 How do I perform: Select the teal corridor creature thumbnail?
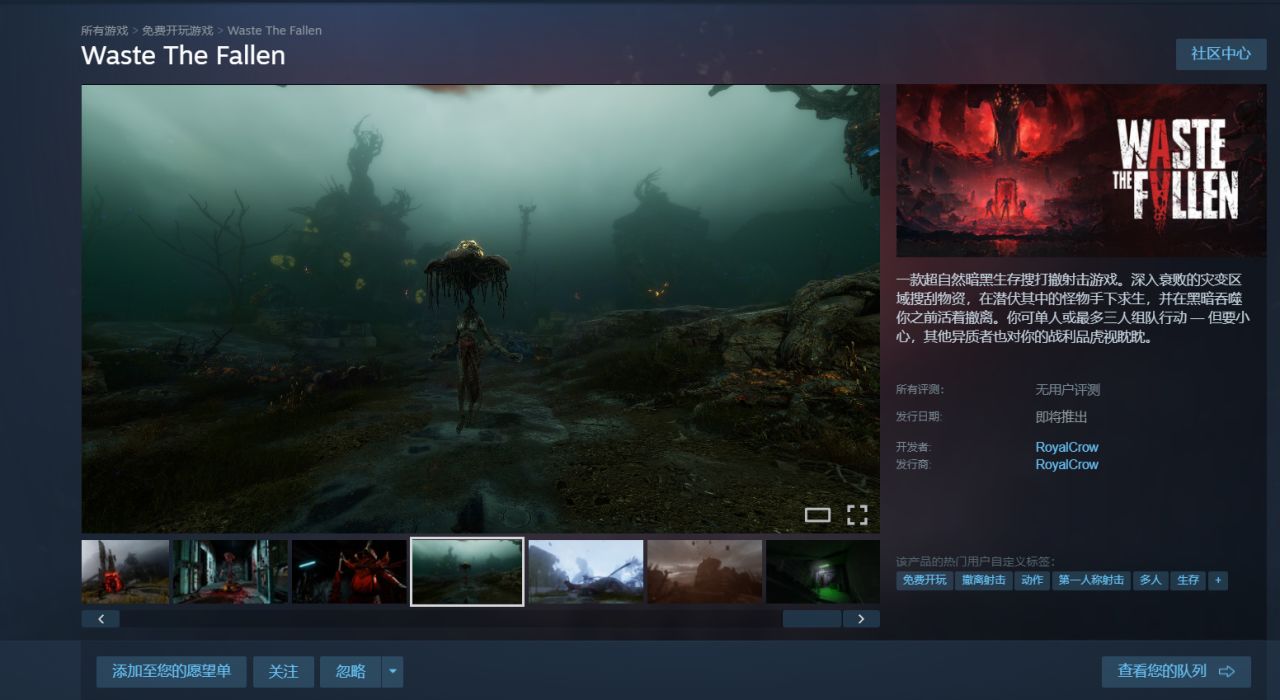click(230, 572)
